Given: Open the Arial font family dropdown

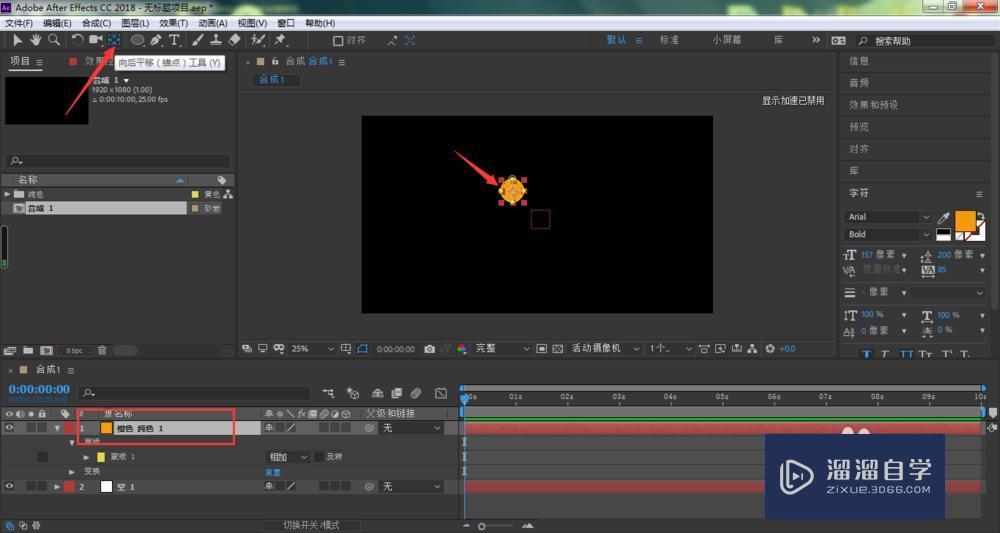Looking at the screenshot, I should [888, 217].
